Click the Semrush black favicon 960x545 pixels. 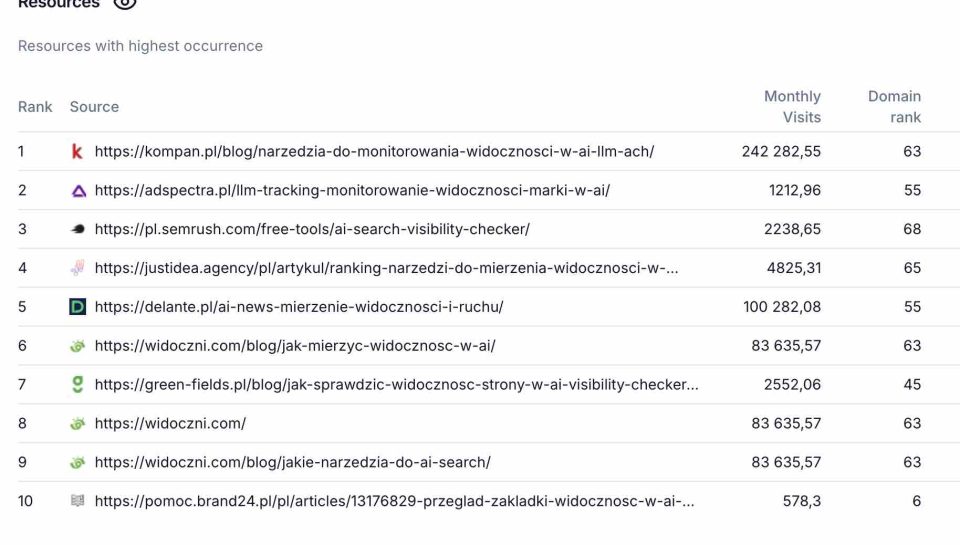click(x=78, y=229)
